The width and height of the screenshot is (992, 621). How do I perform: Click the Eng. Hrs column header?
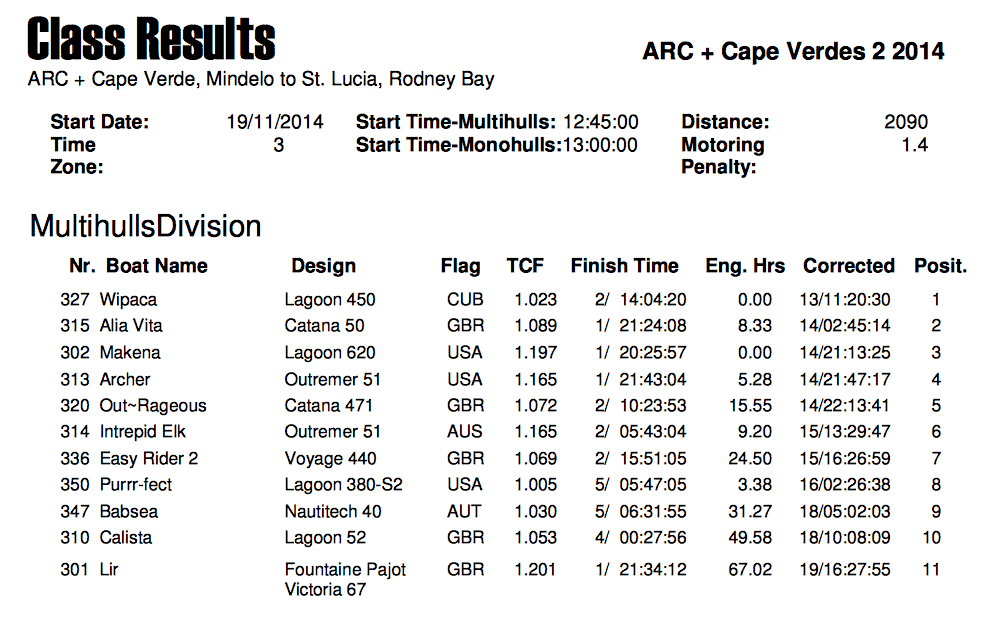click(x=745, y=266)
